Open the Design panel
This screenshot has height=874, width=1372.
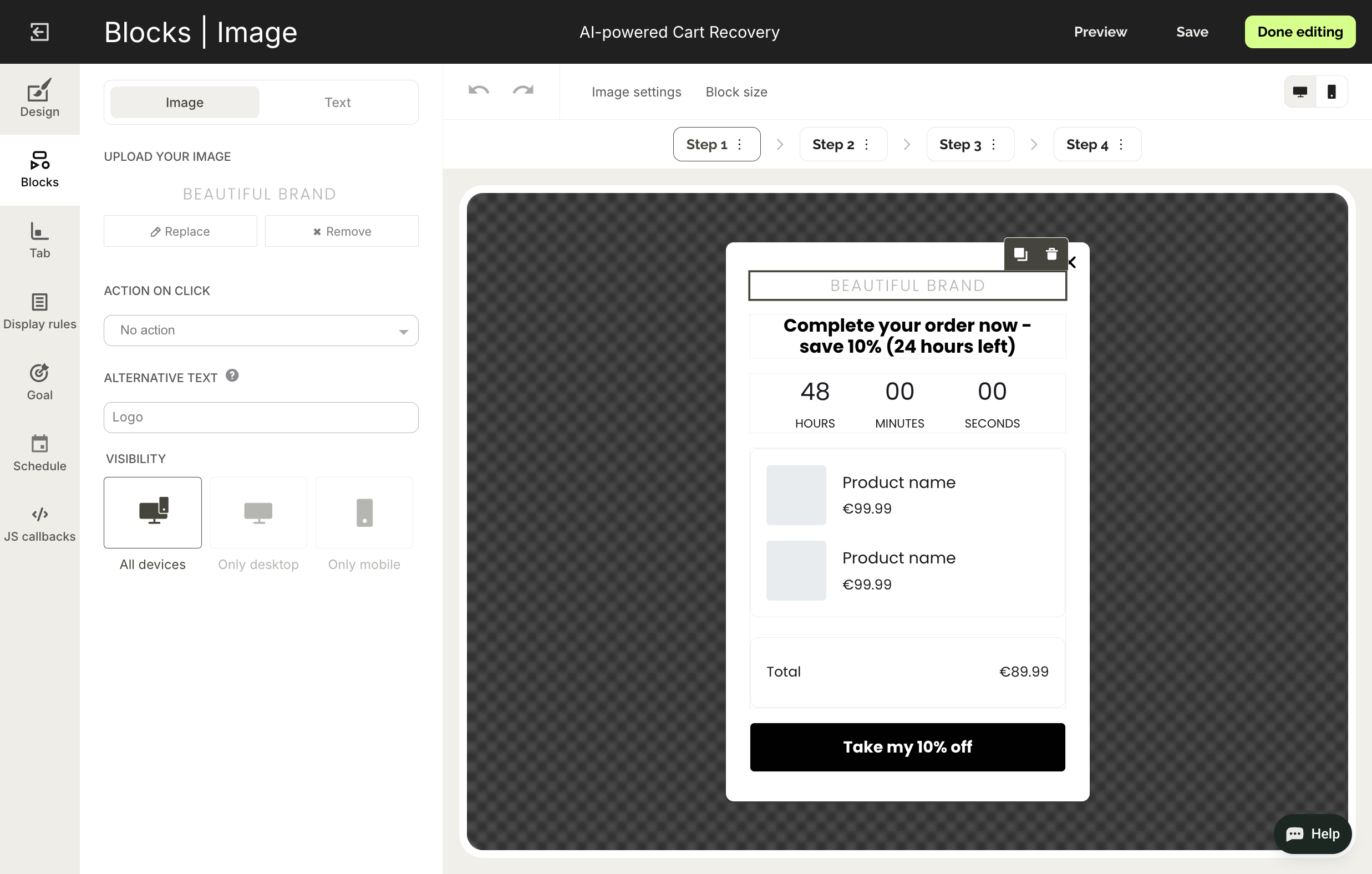39,98
